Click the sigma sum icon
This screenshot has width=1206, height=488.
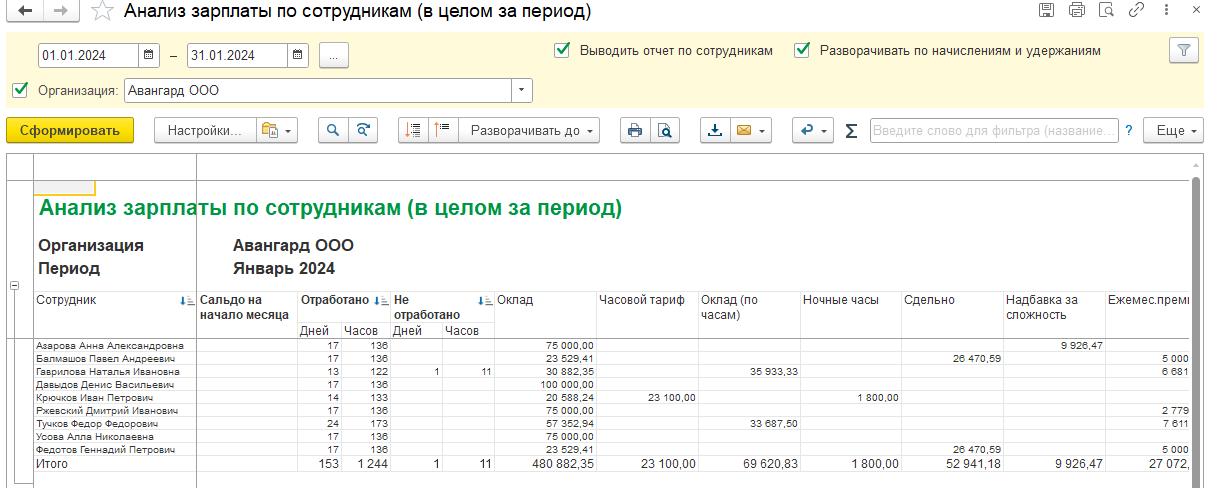click(851, 131)
